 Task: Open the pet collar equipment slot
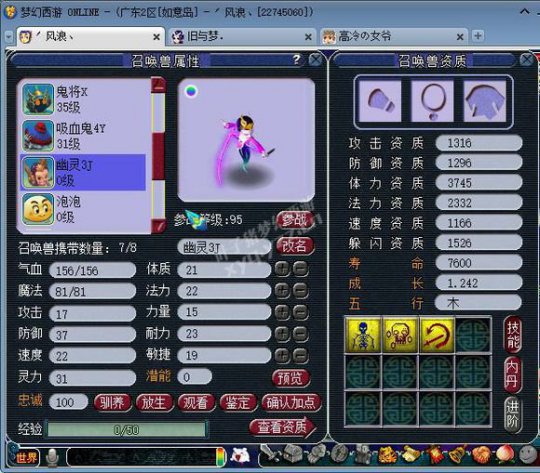[x=433, y=101]
